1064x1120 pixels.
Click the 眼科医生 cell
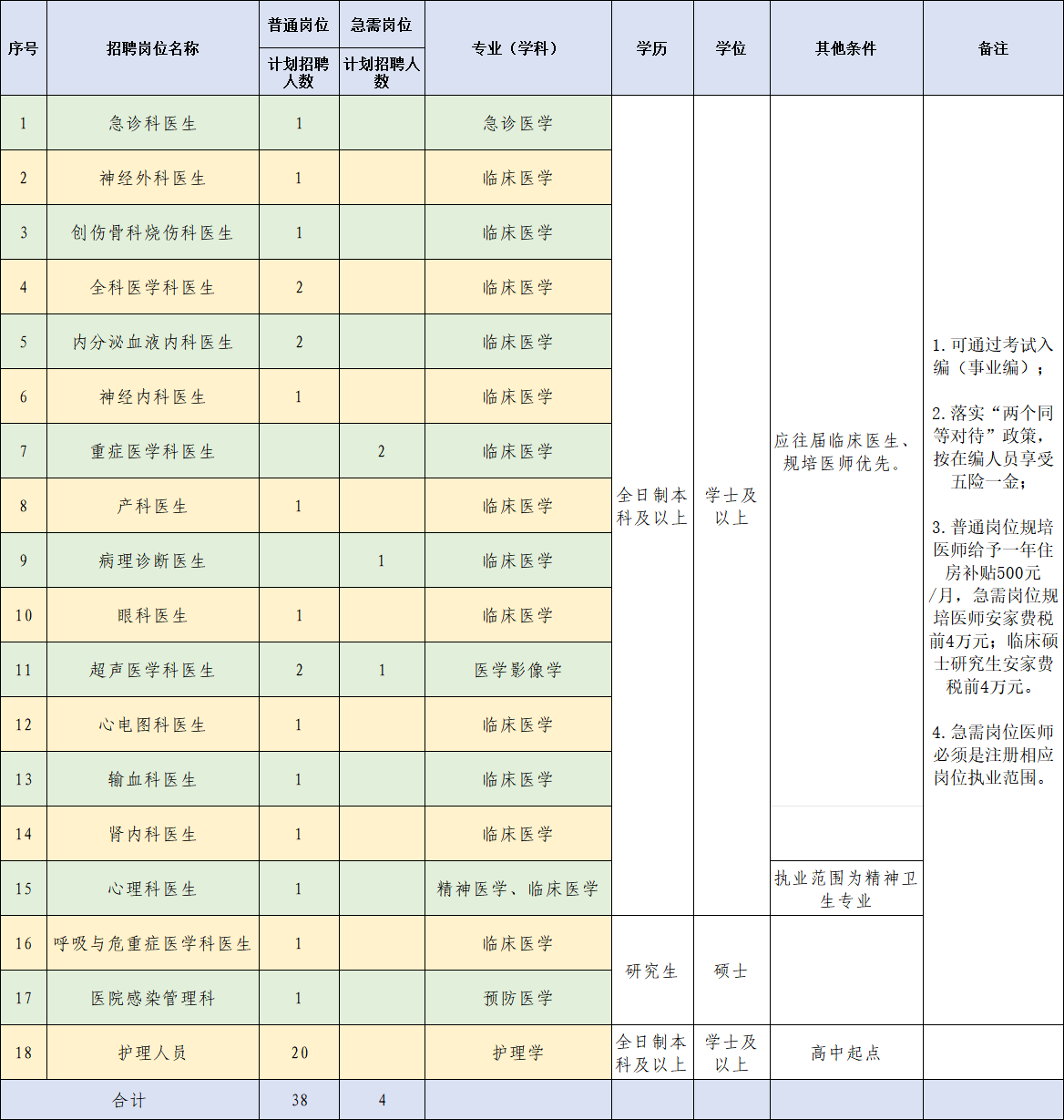(153, 615)
